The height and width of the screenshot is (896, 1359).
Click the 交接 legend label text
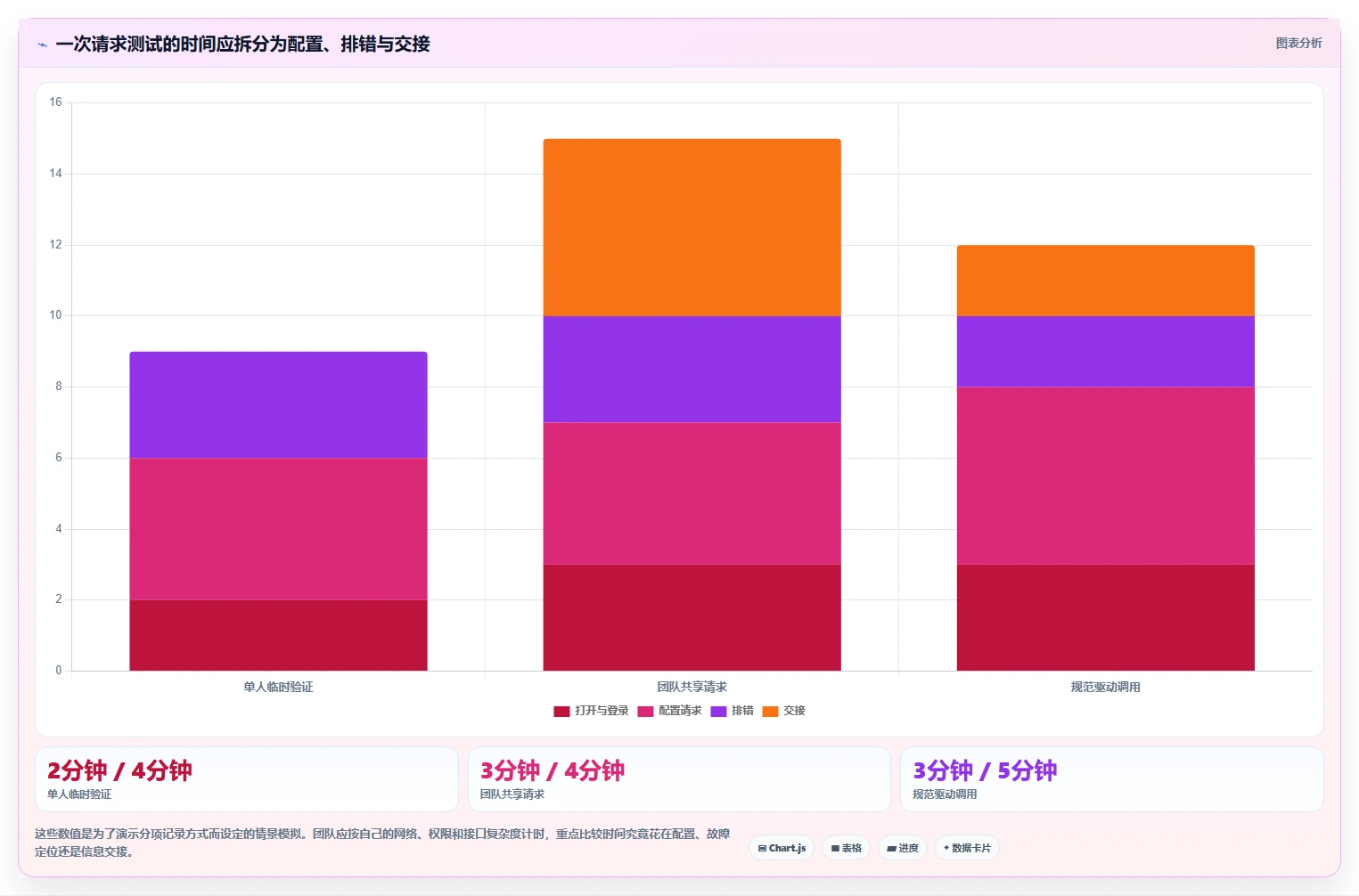click(794, 711)
